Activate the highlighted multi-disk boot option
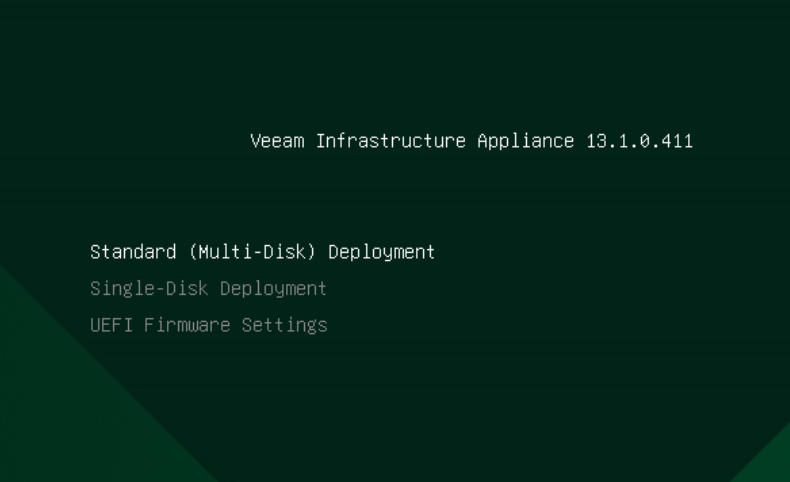790x482 pixels. [x=262, y=252]
